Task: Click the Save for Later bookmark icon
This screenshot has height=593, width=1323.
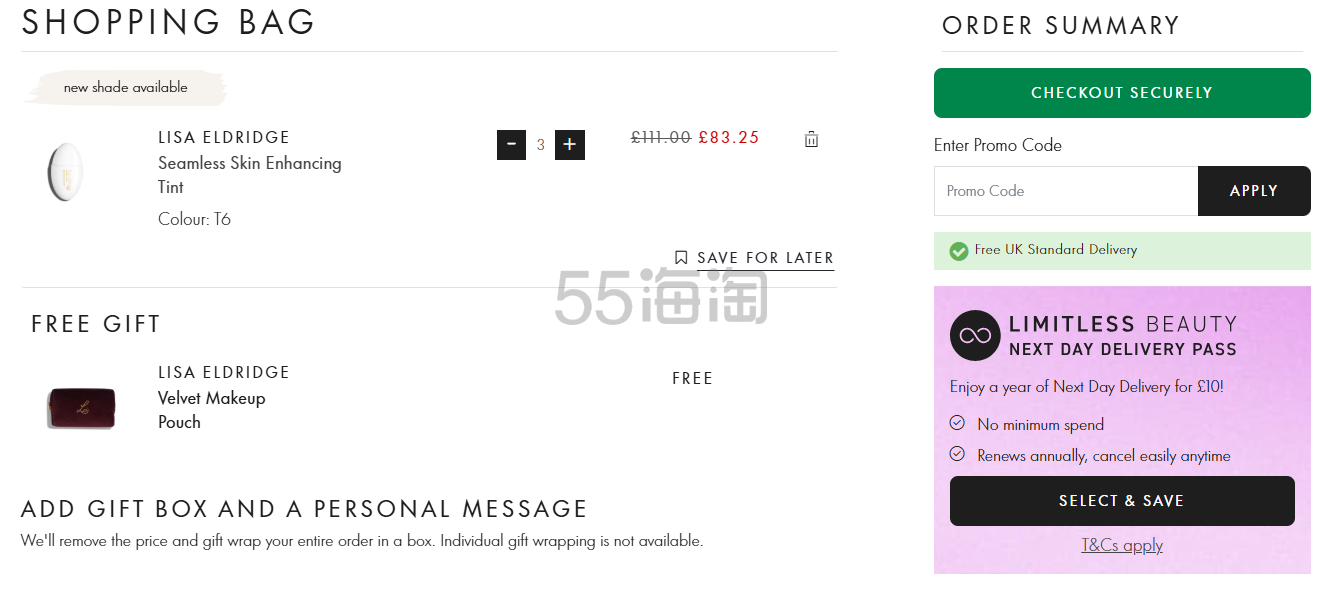Action: 681,258
